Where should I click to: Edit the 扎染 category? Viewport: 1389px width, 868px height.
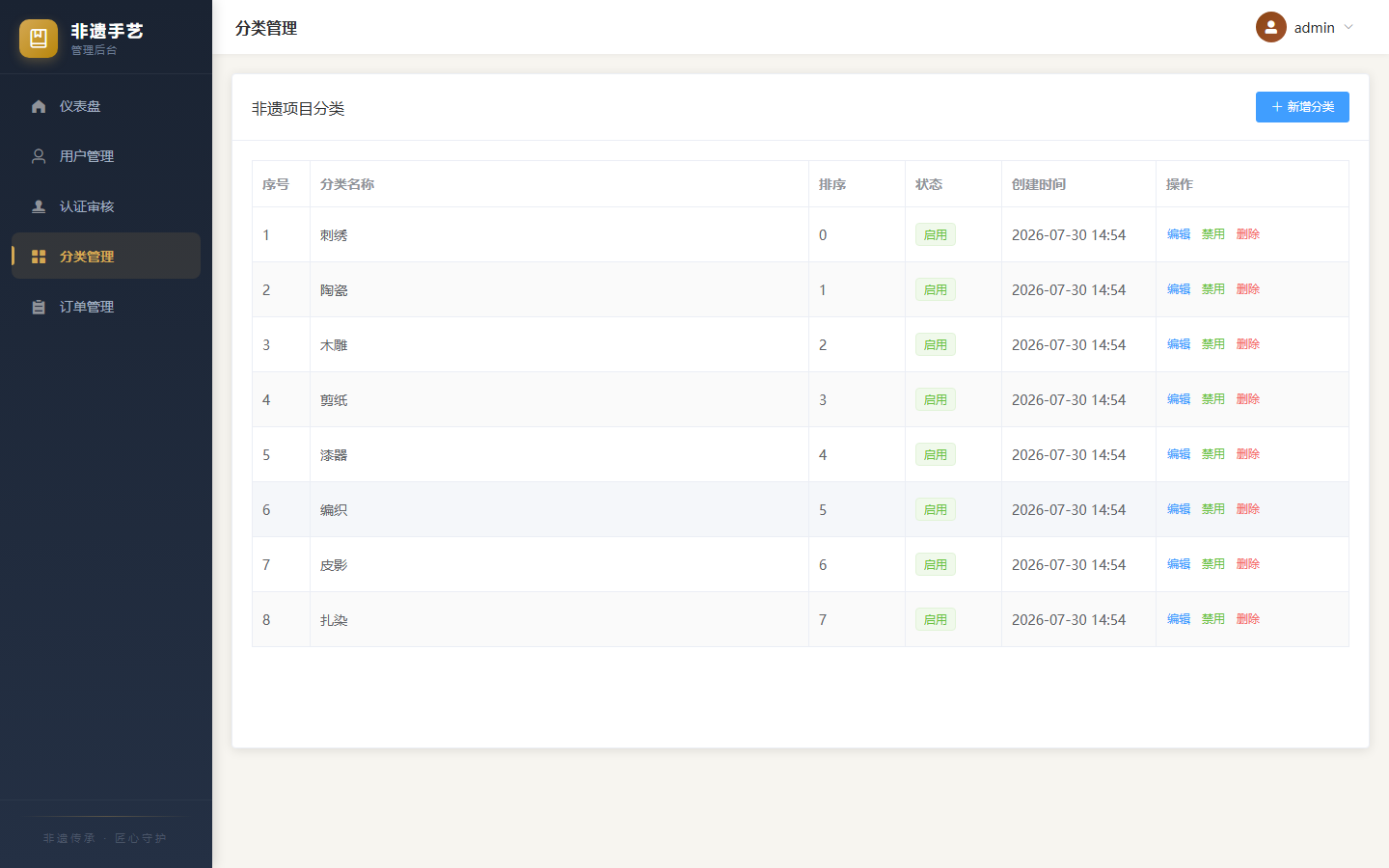1179,619
